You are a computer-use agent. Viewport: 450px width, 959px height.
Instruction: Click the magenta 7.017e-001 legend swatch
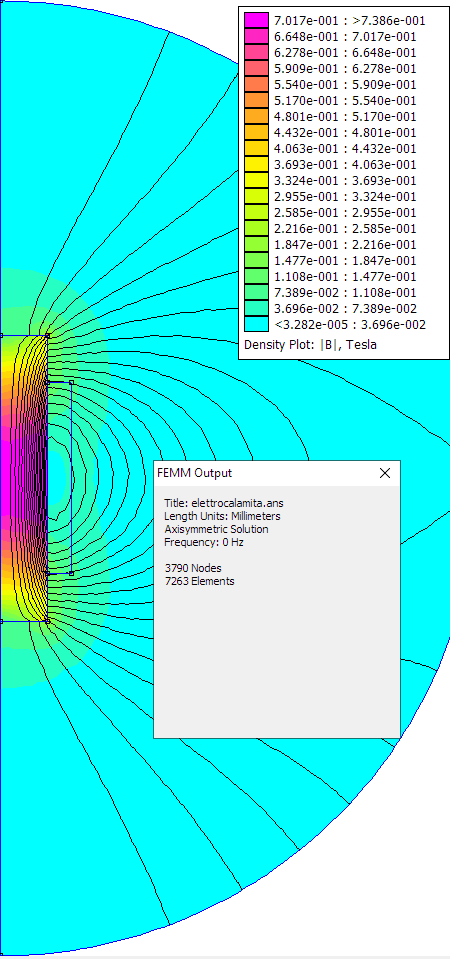(x=256, y=20)
